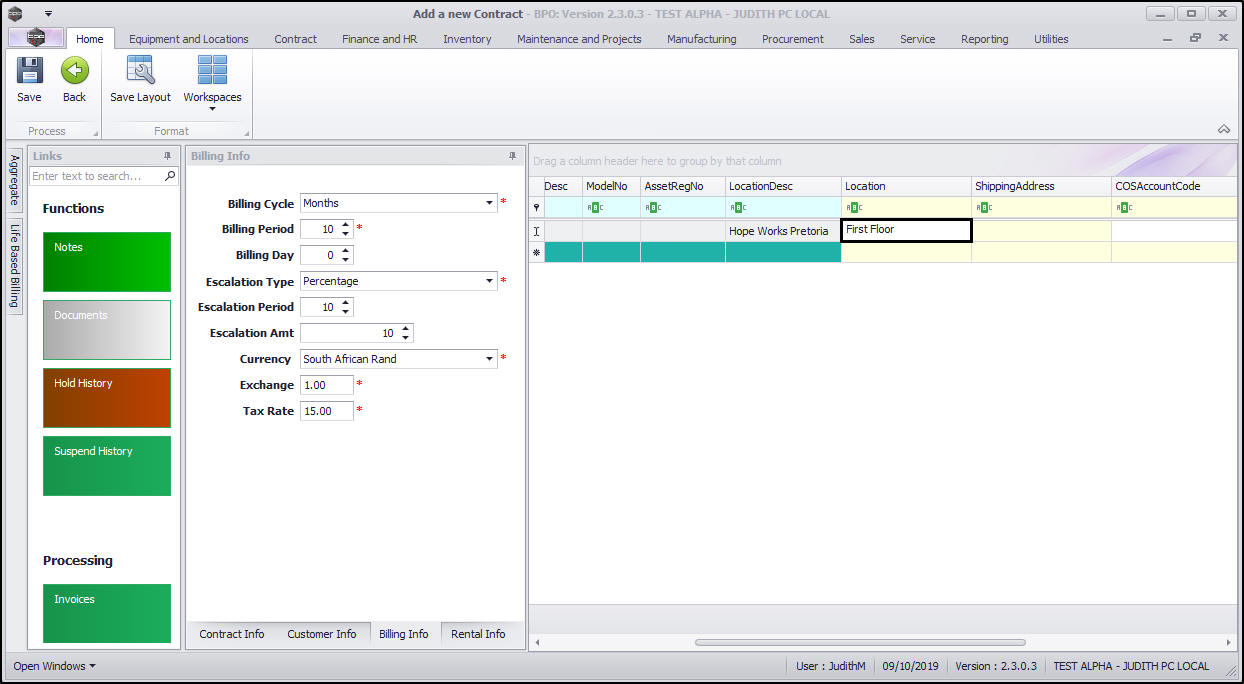Viewport: 1244px width, 684px height.
Task: Open the Open Windows dropdown
Action: [55, 666]
